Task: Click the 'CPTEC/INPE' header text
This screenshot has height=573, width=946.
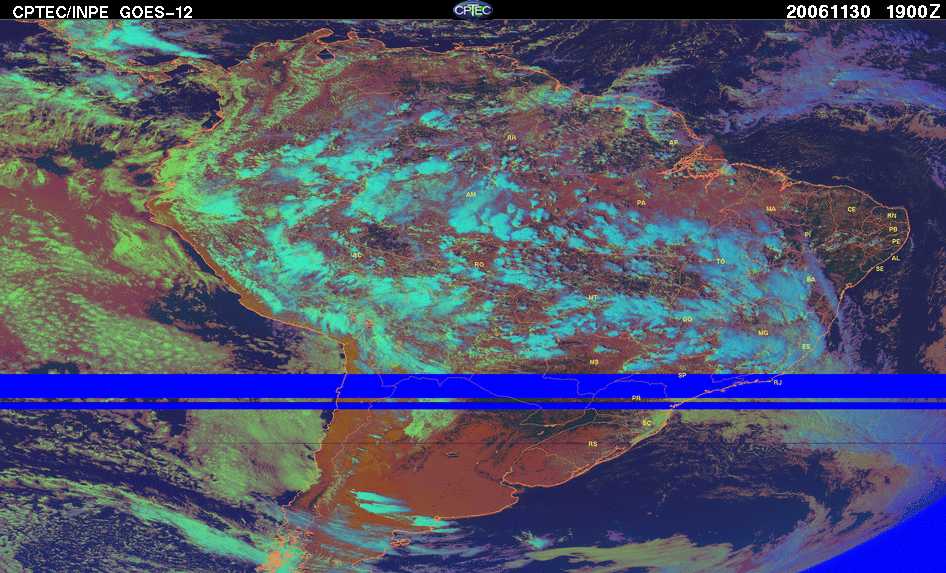Action: 60,12
